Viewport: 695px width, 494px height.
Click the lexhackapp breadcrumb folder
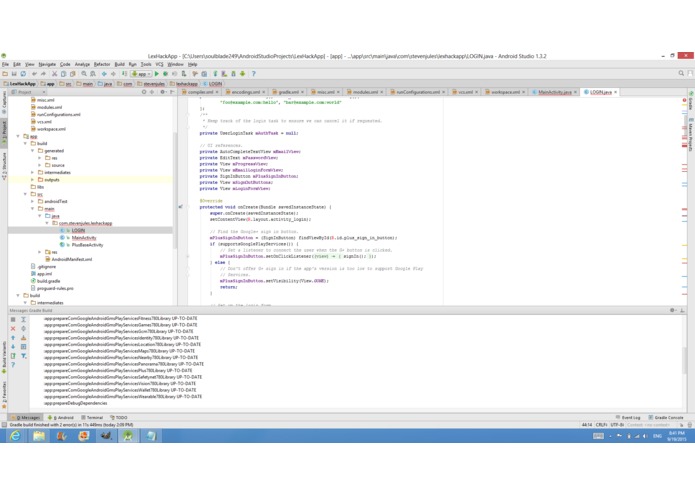184,84
